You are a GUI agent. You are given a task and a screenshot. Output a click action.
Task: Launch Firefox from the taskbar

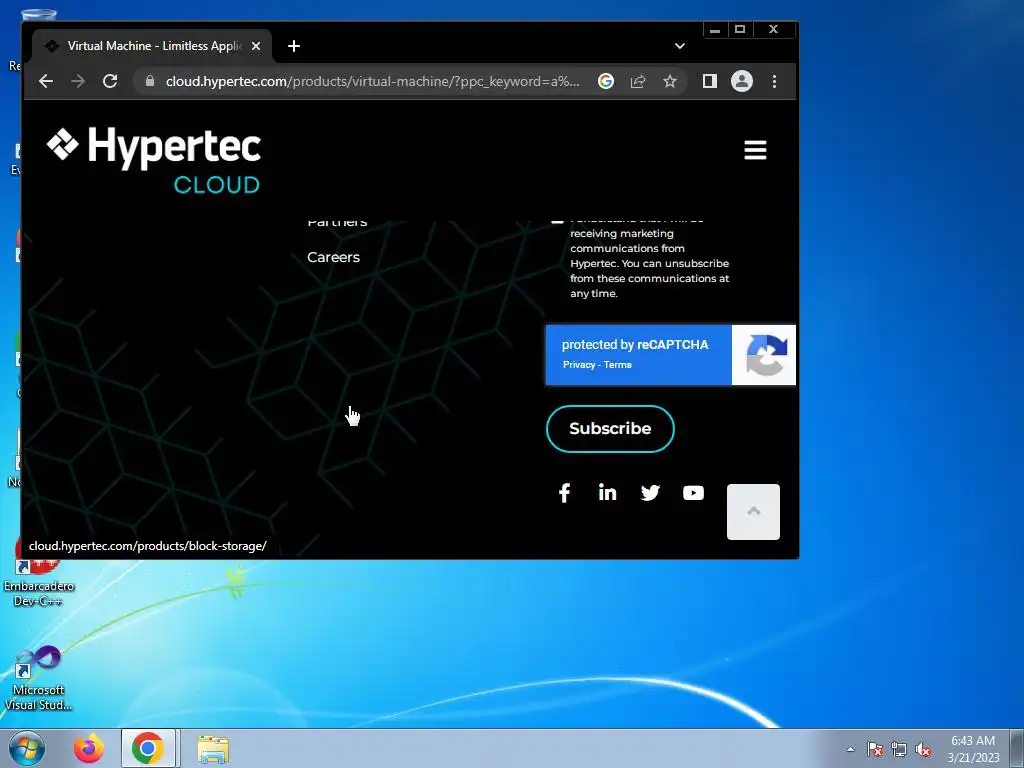click(89, 748)
